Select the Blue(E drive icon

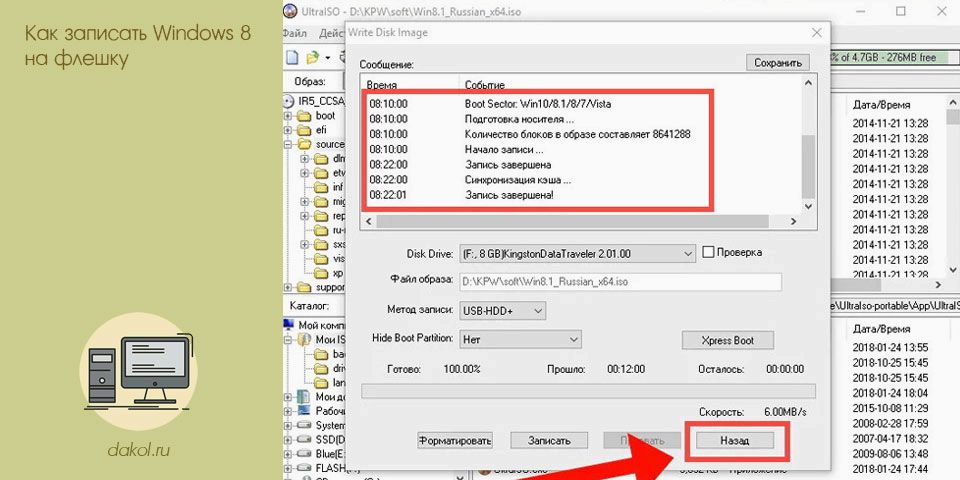[304, 454]
